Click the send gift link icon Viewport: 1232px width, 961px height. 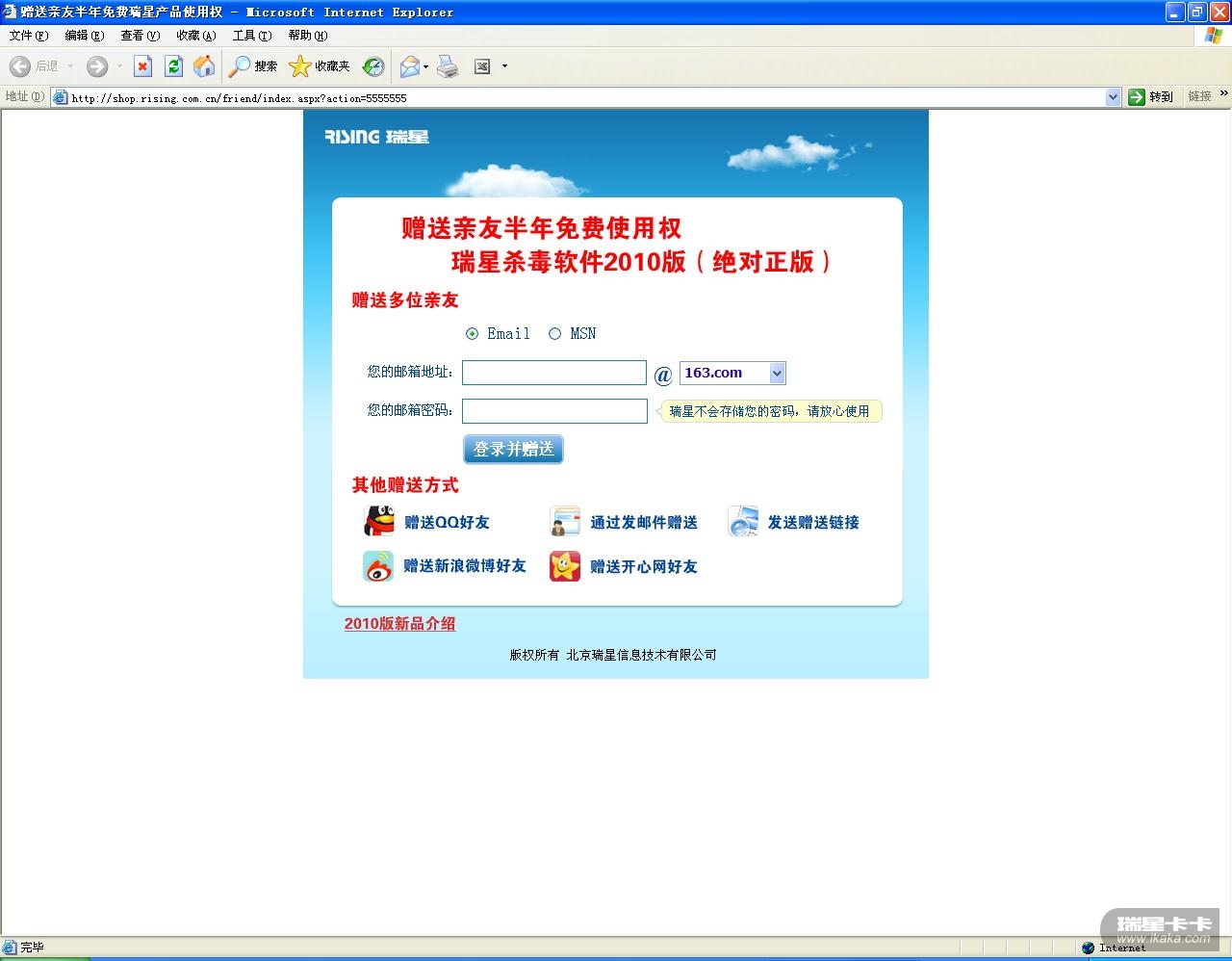click(743, 521)
